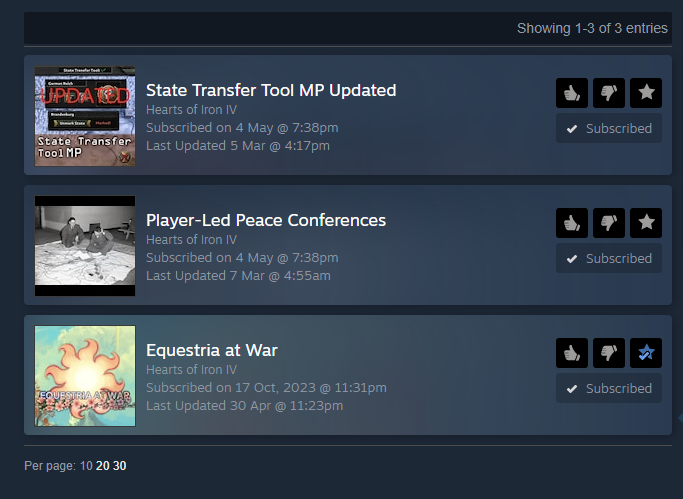This screenshot has width=683, height=499.
Task: Rate down Player-Led Peace Conferences
Action: coord(609,223)
